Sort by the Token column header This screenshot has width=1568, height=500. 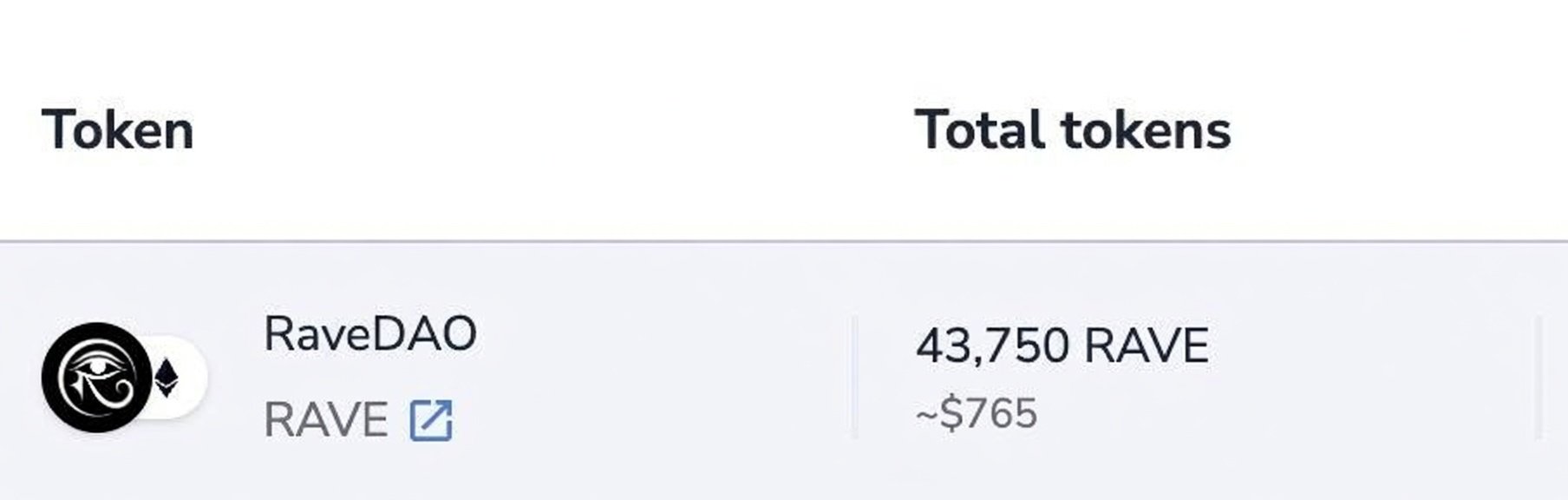pyautogui.click(x=117, y=131)
